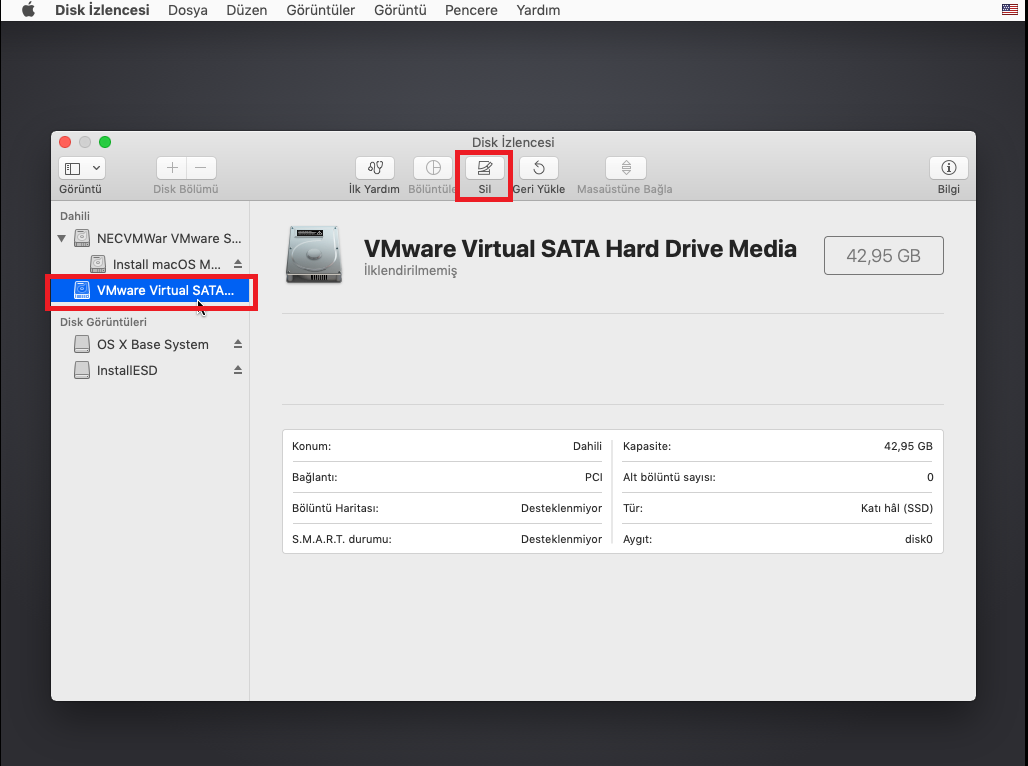
Task: Click the Sil (Erase) toolbar icon
Action: click(x=485, y=168)
